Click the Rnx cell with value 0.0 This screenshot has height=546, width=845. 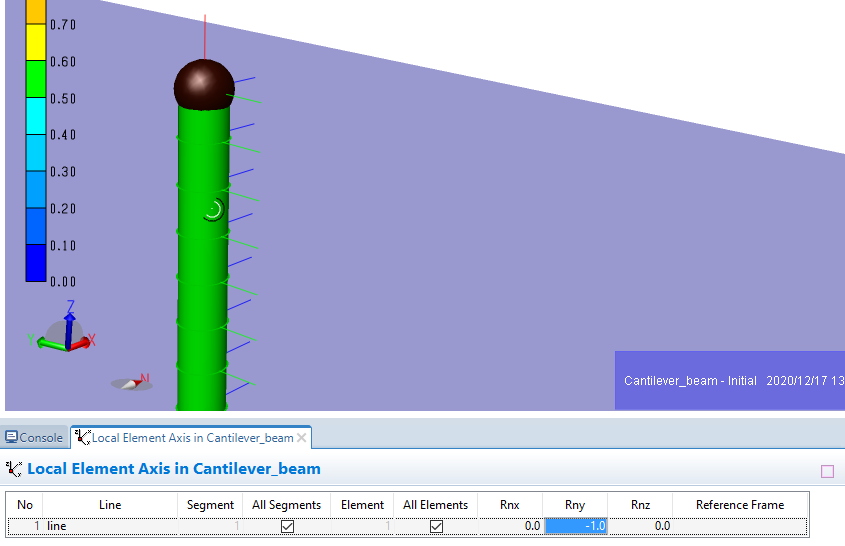point(510,526)
